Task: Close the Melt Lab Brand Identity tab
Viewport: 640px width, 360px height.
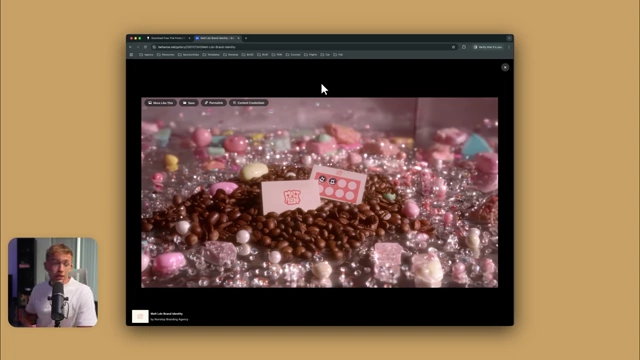Action: pyautogui.click(x=238, y=38)
